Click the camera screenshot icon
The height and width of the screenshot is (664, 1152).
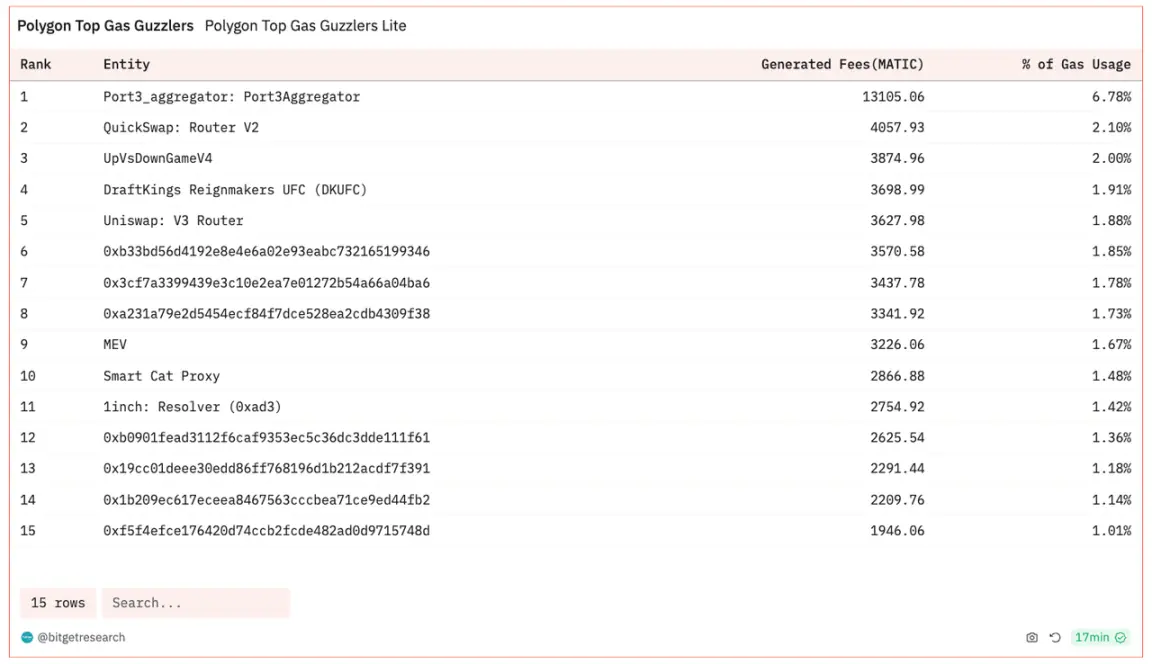pyautogui.click(x=1032, y=637)
